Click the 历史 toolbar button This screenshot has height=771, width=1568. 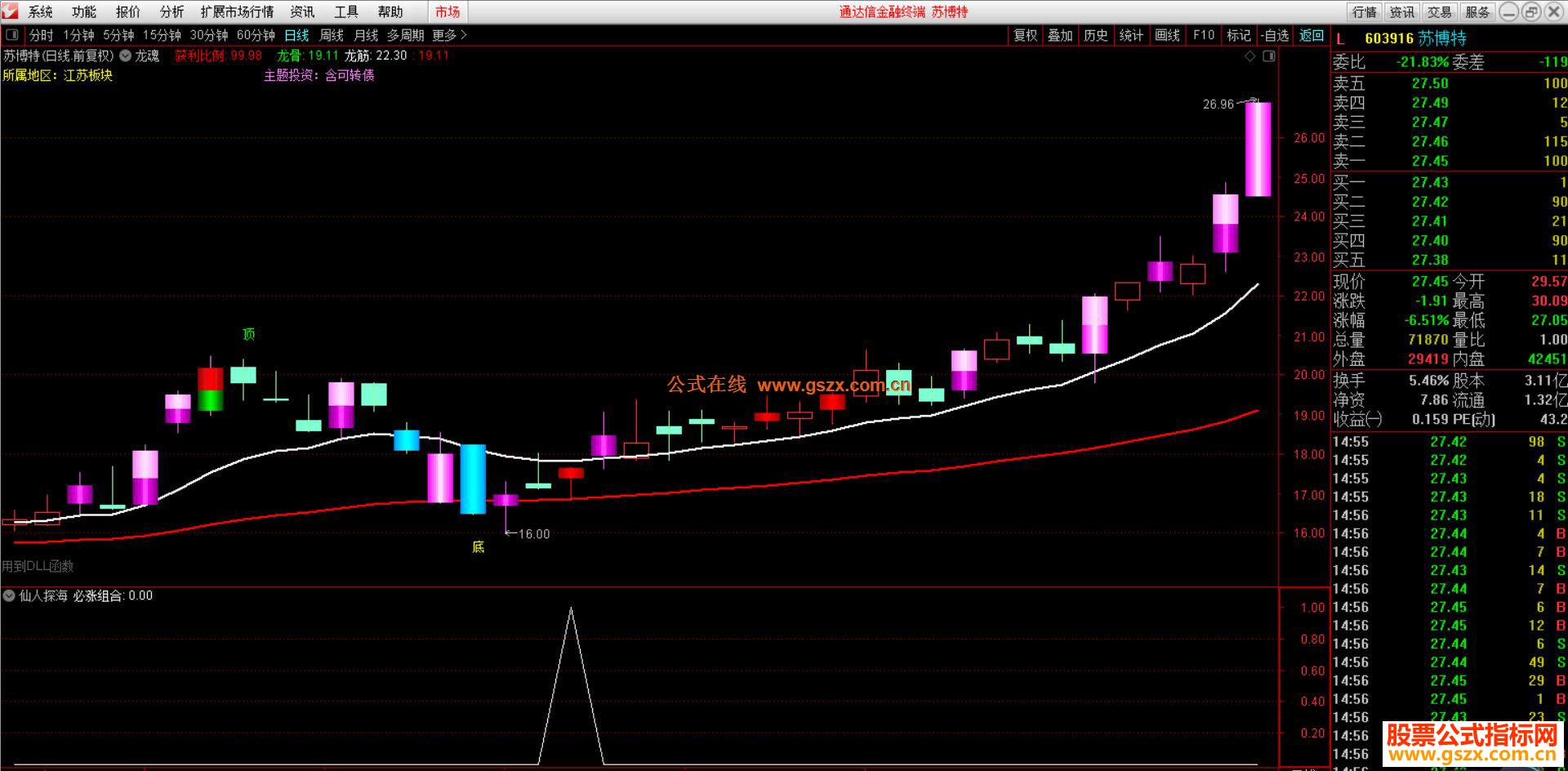1095,35
